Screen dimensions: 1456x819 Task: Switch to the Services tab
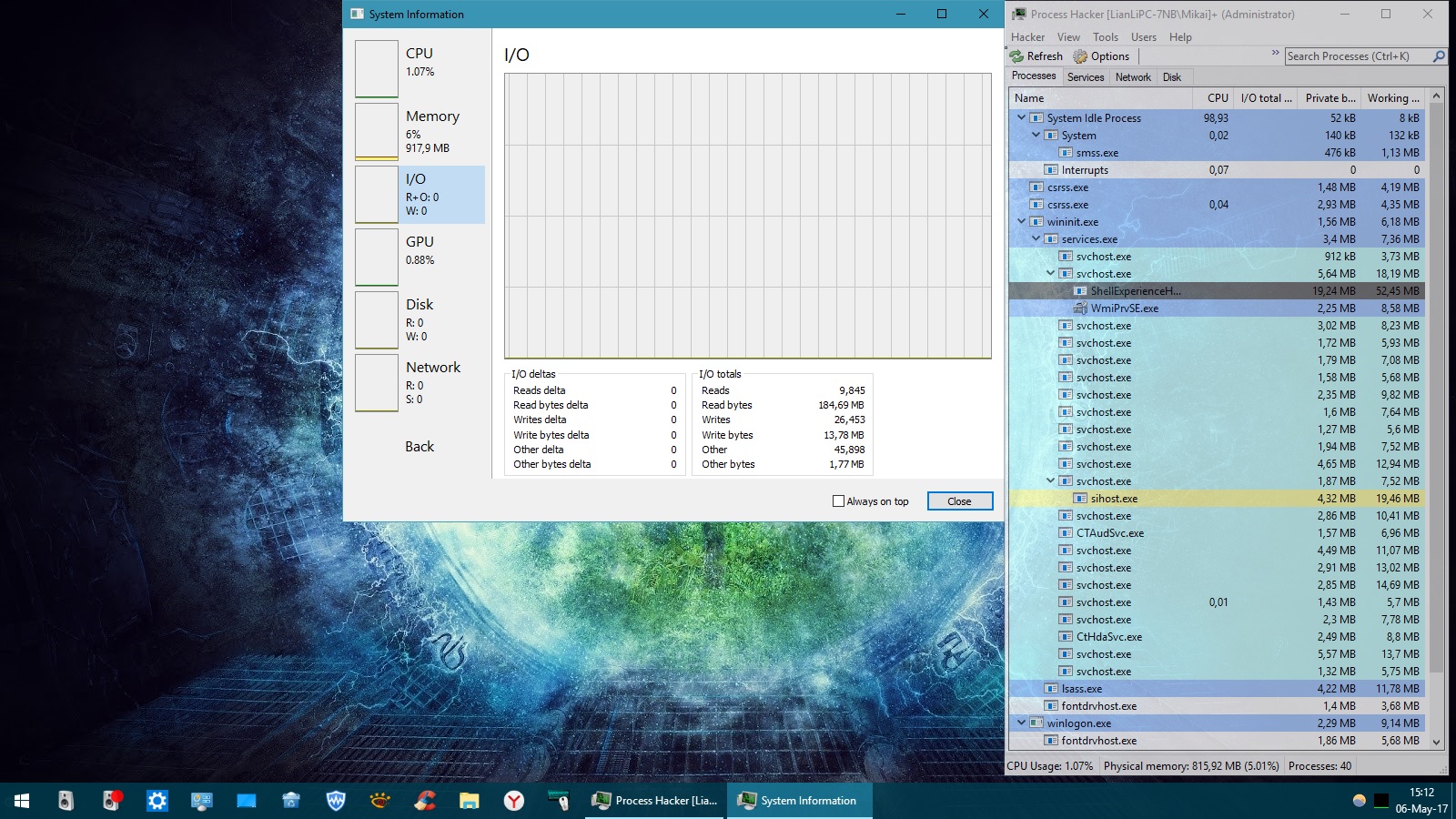click(x=1086, y=77)
